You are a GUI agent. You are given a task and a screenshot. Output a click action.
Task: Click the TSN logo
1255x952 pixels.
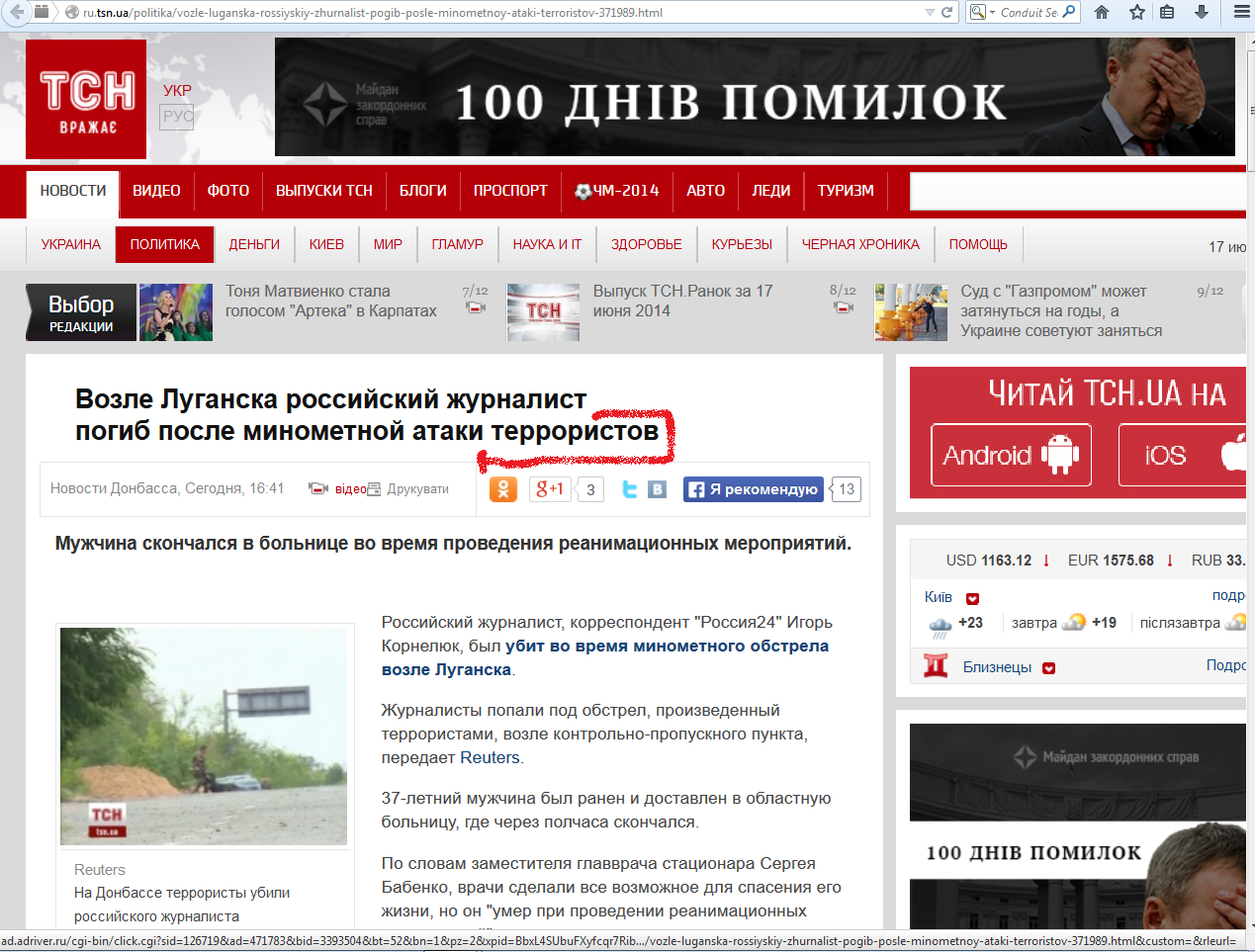[x=86, y=99]
